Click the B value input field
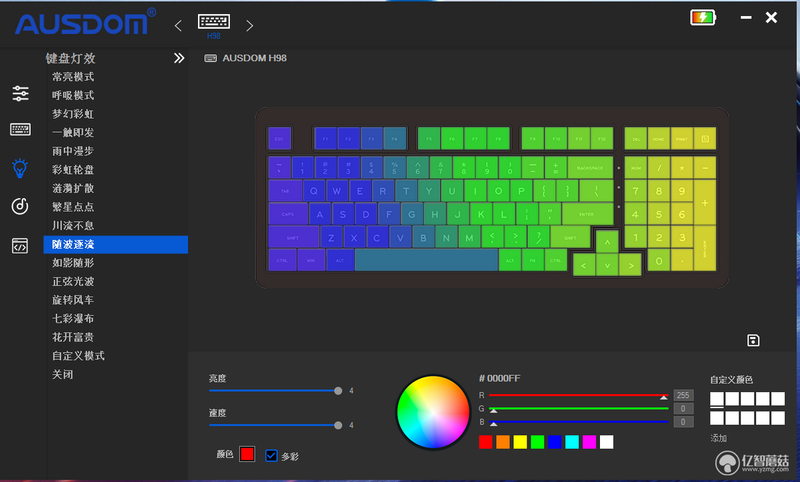 click(x=683, y=422)
